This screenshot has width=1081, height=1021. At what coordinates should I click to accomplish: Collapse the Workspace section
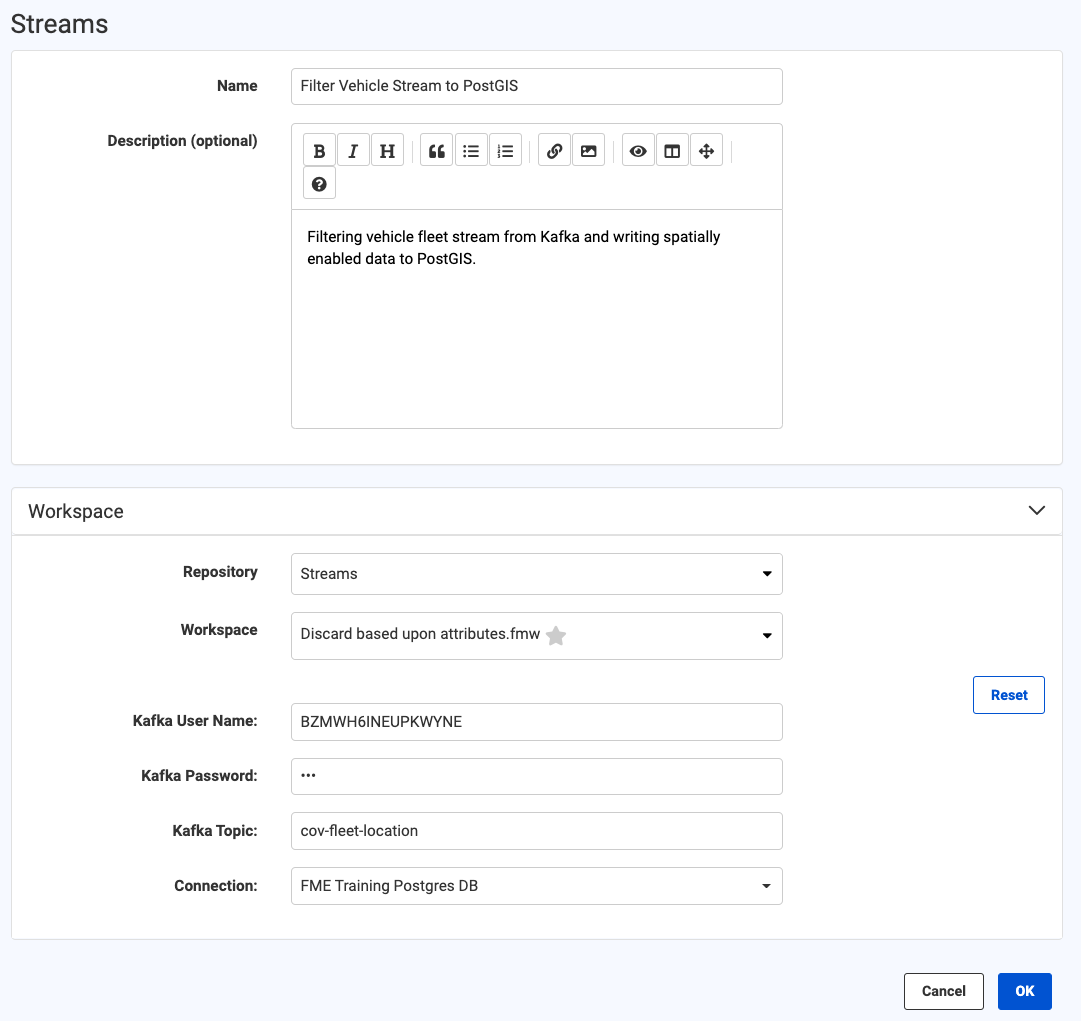point(1037,510)
